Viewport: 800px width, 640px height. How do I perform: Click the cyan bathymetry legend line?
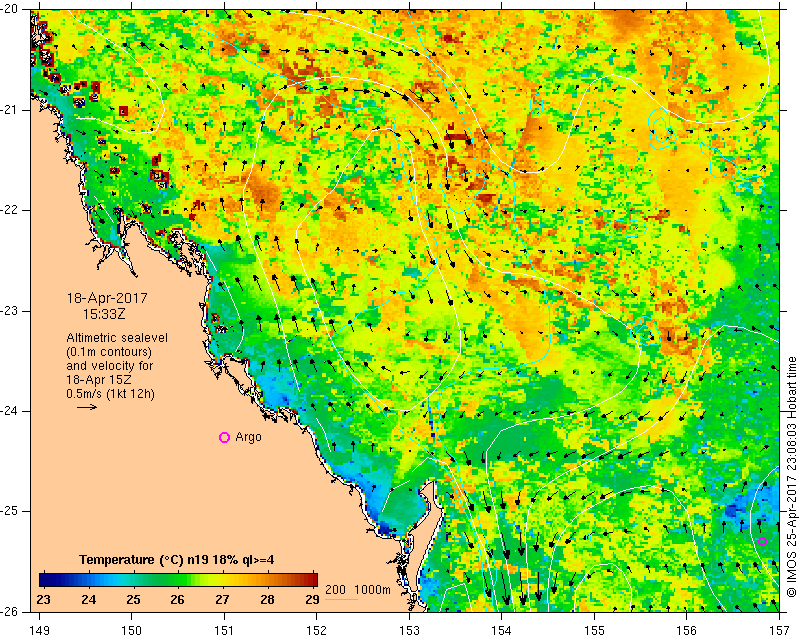[x=341, y=599]
